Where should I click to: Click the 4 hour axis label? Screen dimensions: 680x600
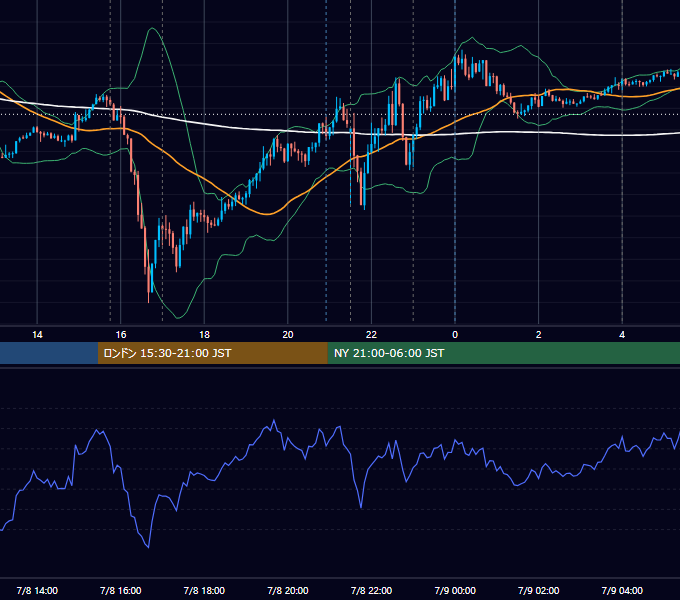pyautogui.click(x=622, y=335)
